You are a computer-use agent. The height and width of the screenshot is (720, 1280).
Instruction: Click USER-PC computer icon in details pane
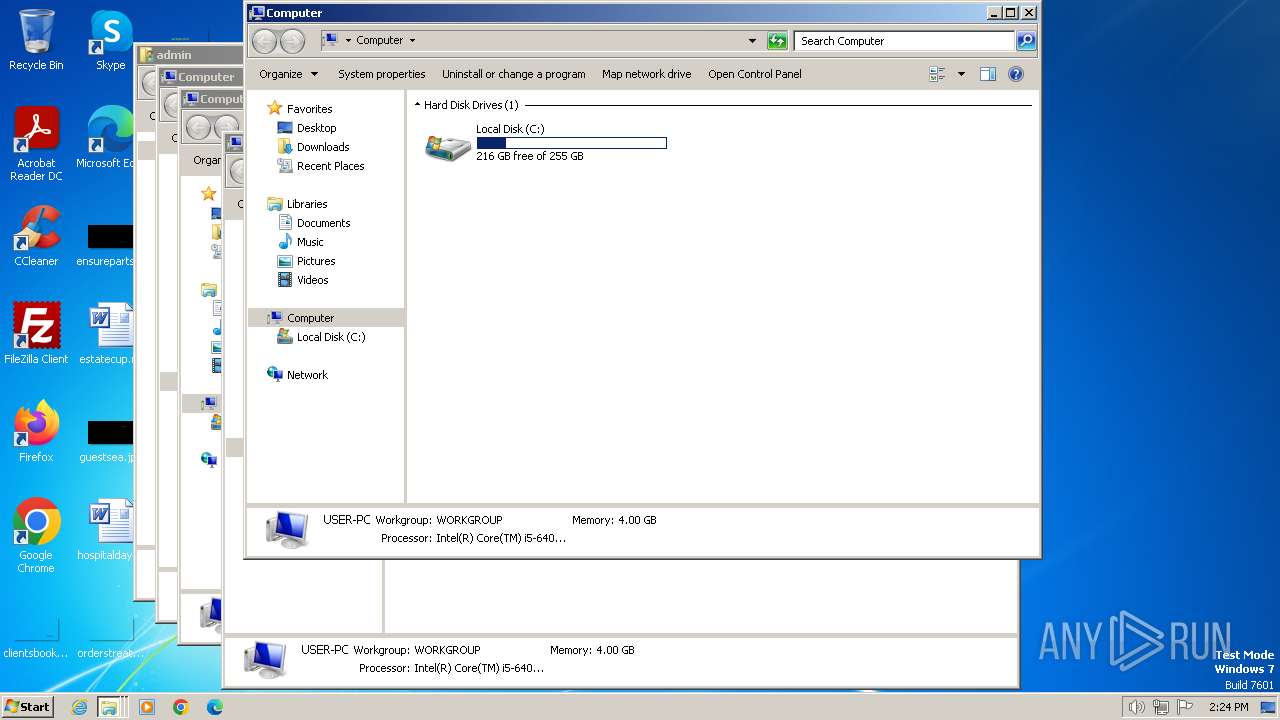(x=287, y=529)
